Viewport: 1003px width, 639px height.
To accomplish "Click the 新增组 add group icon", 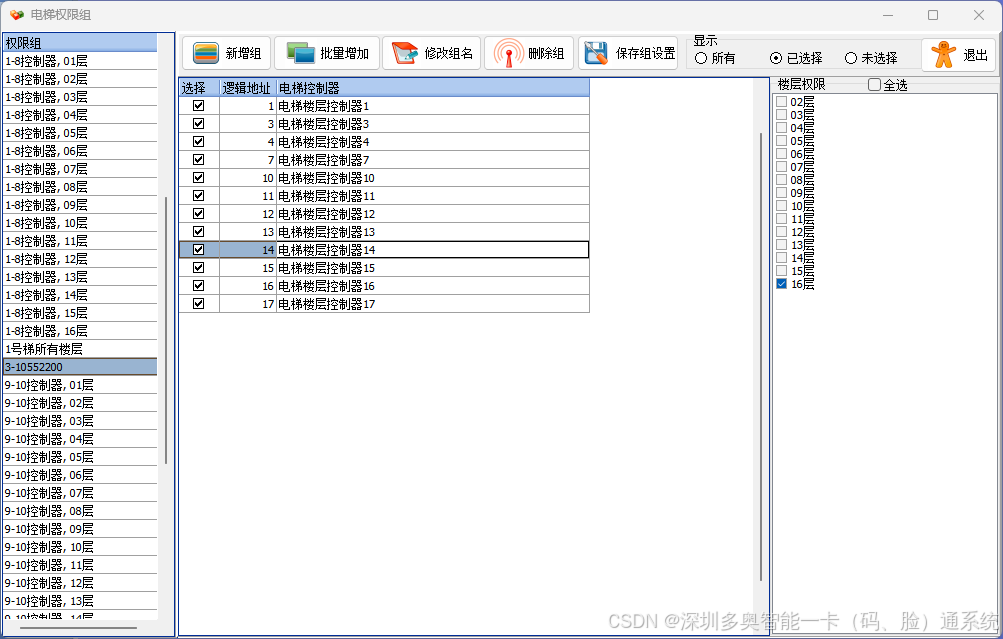I will tap(206, 53).
